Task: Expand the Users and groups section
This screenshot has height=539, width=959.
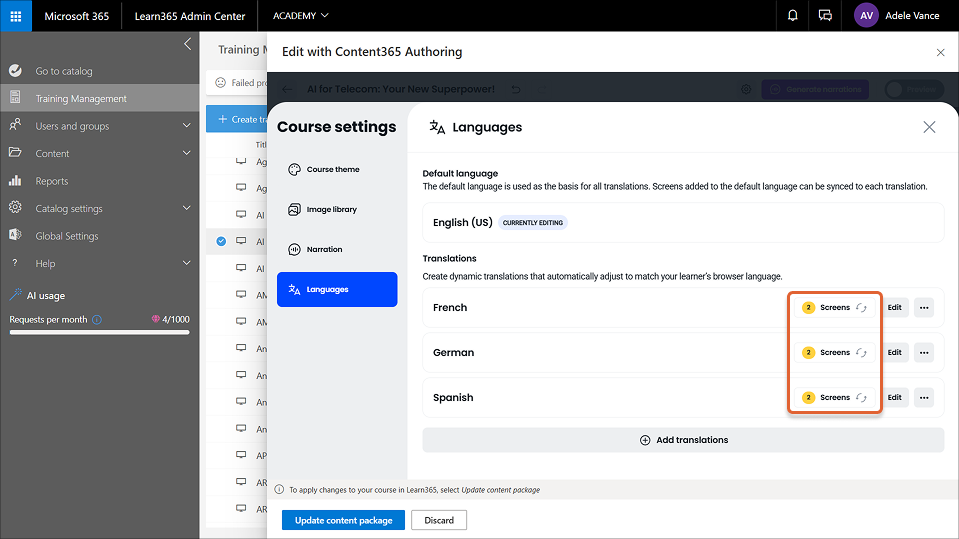Action: coord(186,126)
